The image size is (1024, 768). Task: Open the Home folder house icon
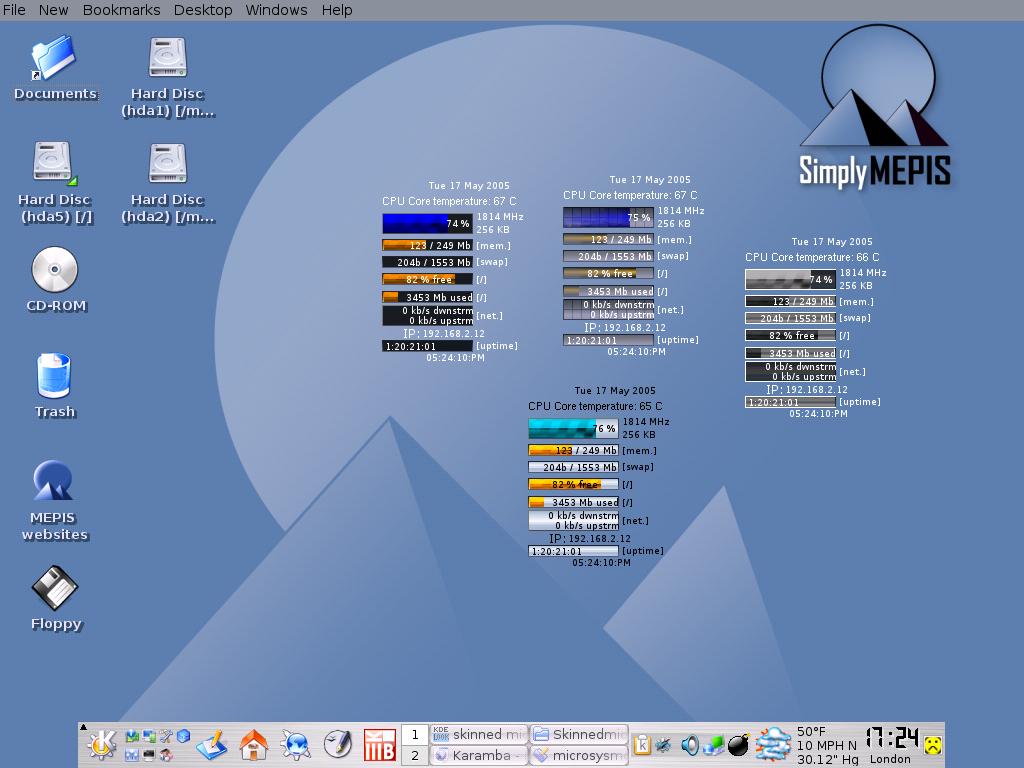pos(253,745)
